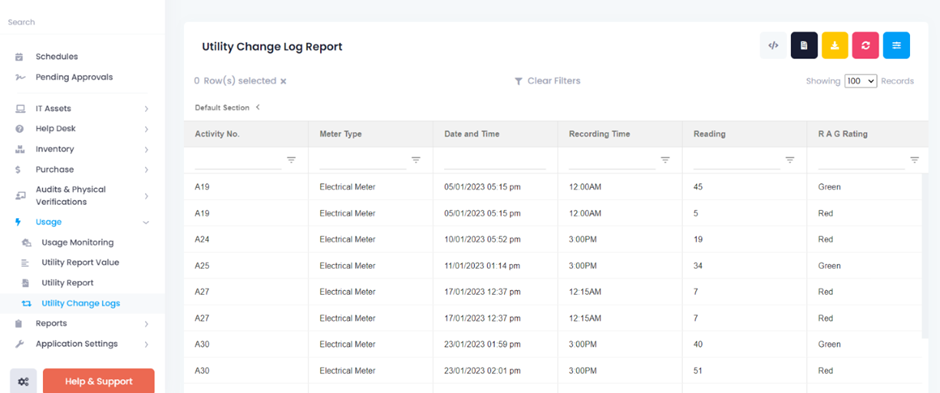Collapse the Usage menu section
Image resolution: width=940 pixels, height=393 pixels.
pos(146,222)
